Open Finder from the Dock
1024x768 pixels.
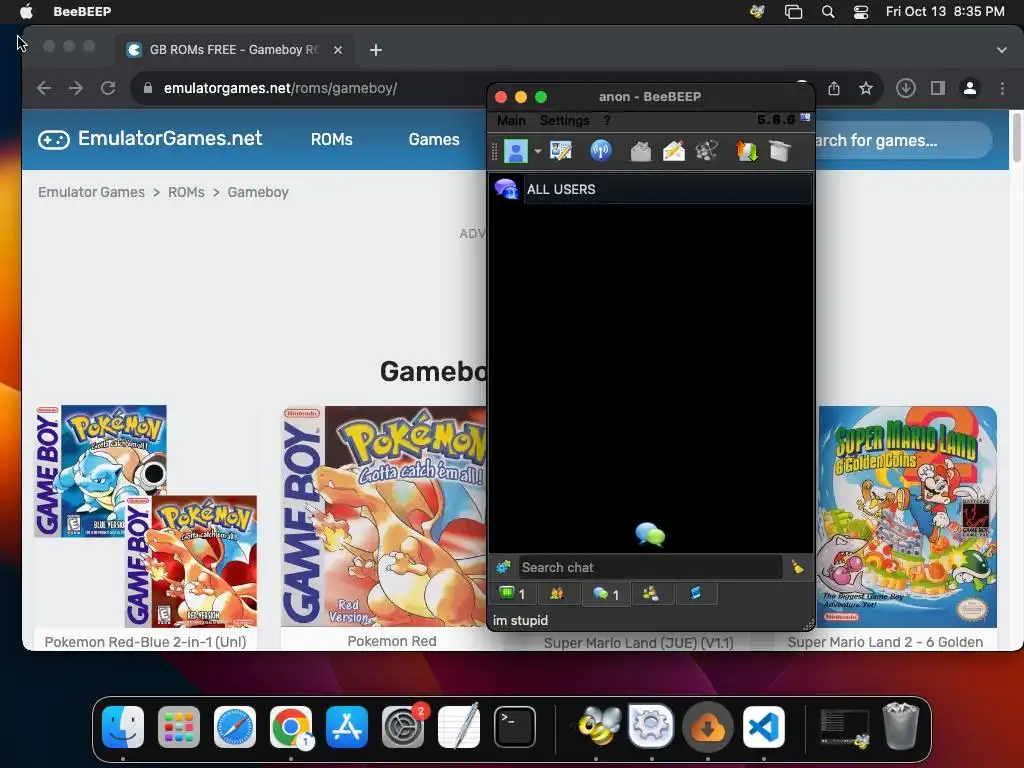click(x=123, y=727)
